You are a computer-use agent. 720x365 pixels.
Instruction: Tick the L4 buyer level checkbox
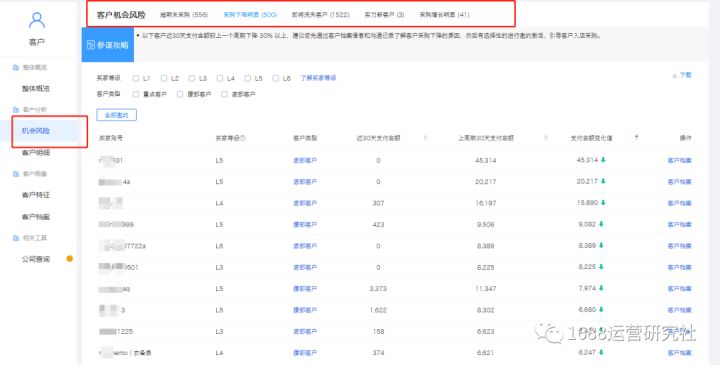tap(220, 79)
